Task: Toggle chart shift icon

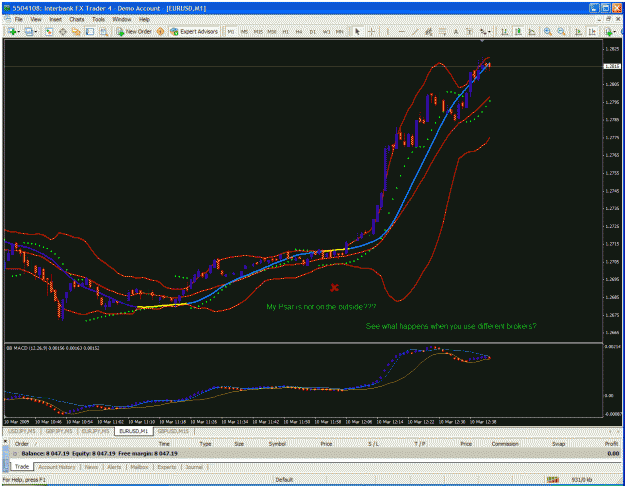Action: coord(592,31)
